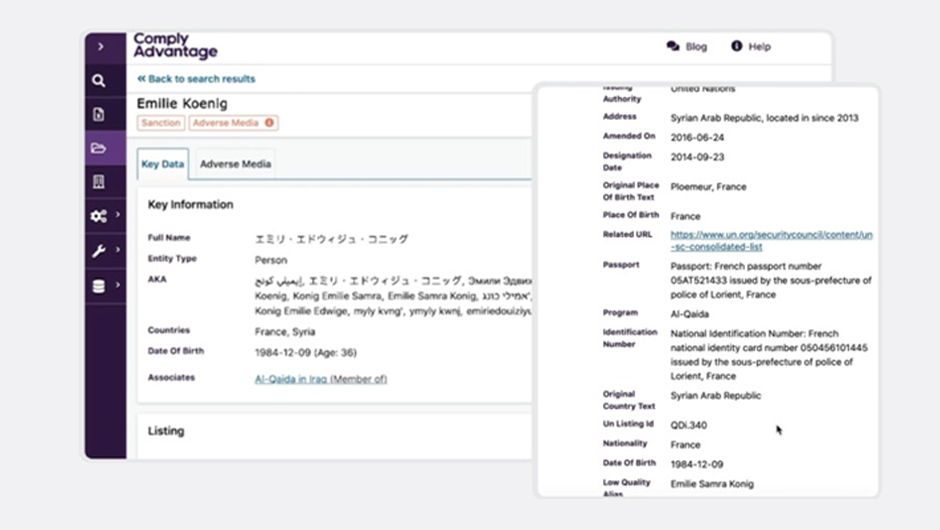Select the Listing section heading

[x=166, y=431]
